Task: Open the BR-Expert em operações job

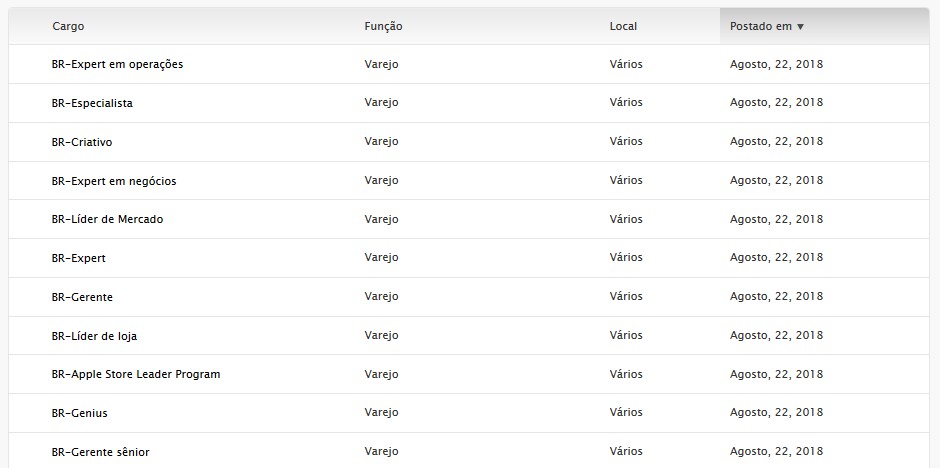Action: pos(117,64)
